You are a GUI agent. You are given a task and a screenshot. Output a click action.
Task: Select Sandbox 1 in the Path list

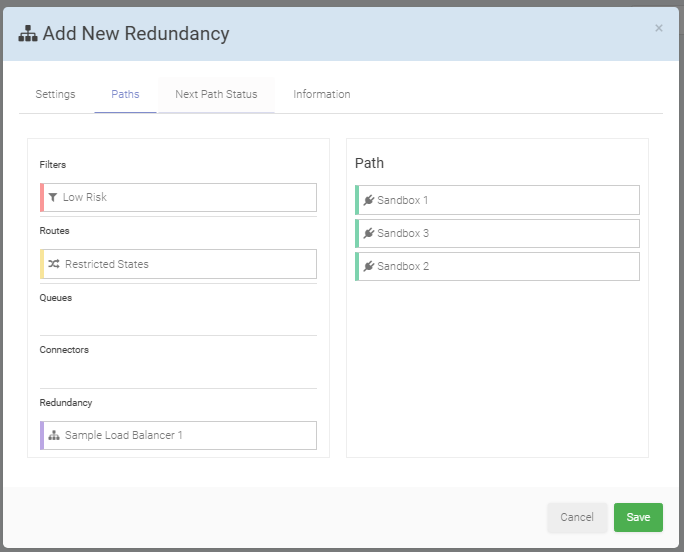[497, 200]
